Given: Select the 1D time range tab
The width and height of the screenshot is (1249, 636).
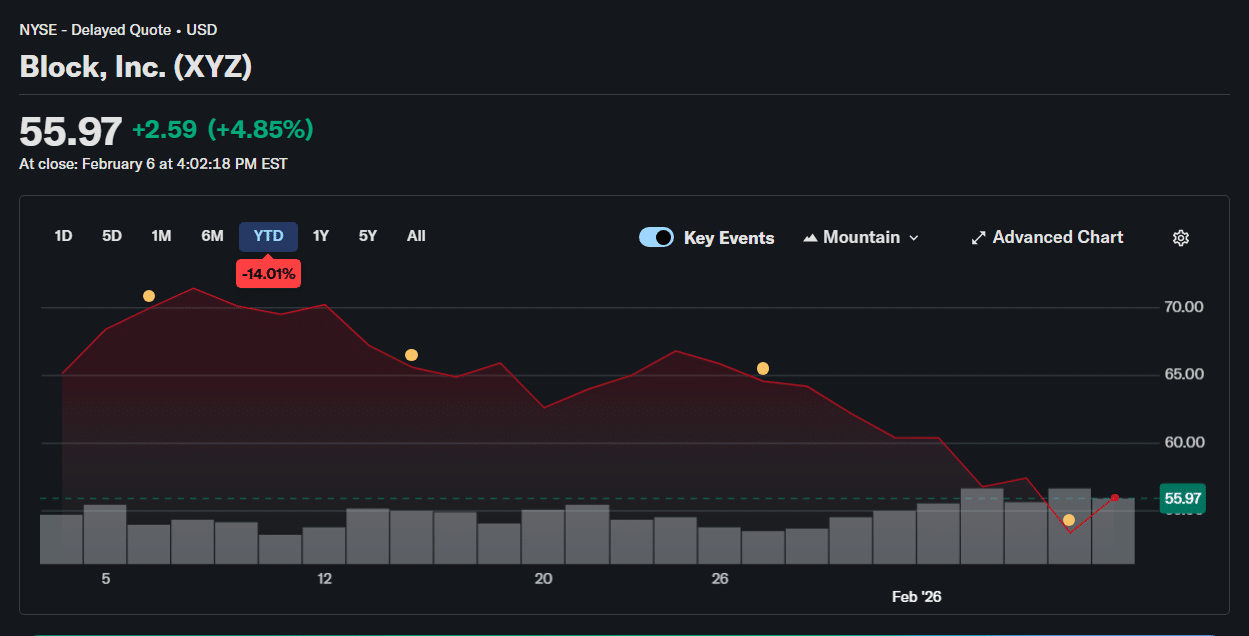Looking at the screenshot, I should (63, 236).
